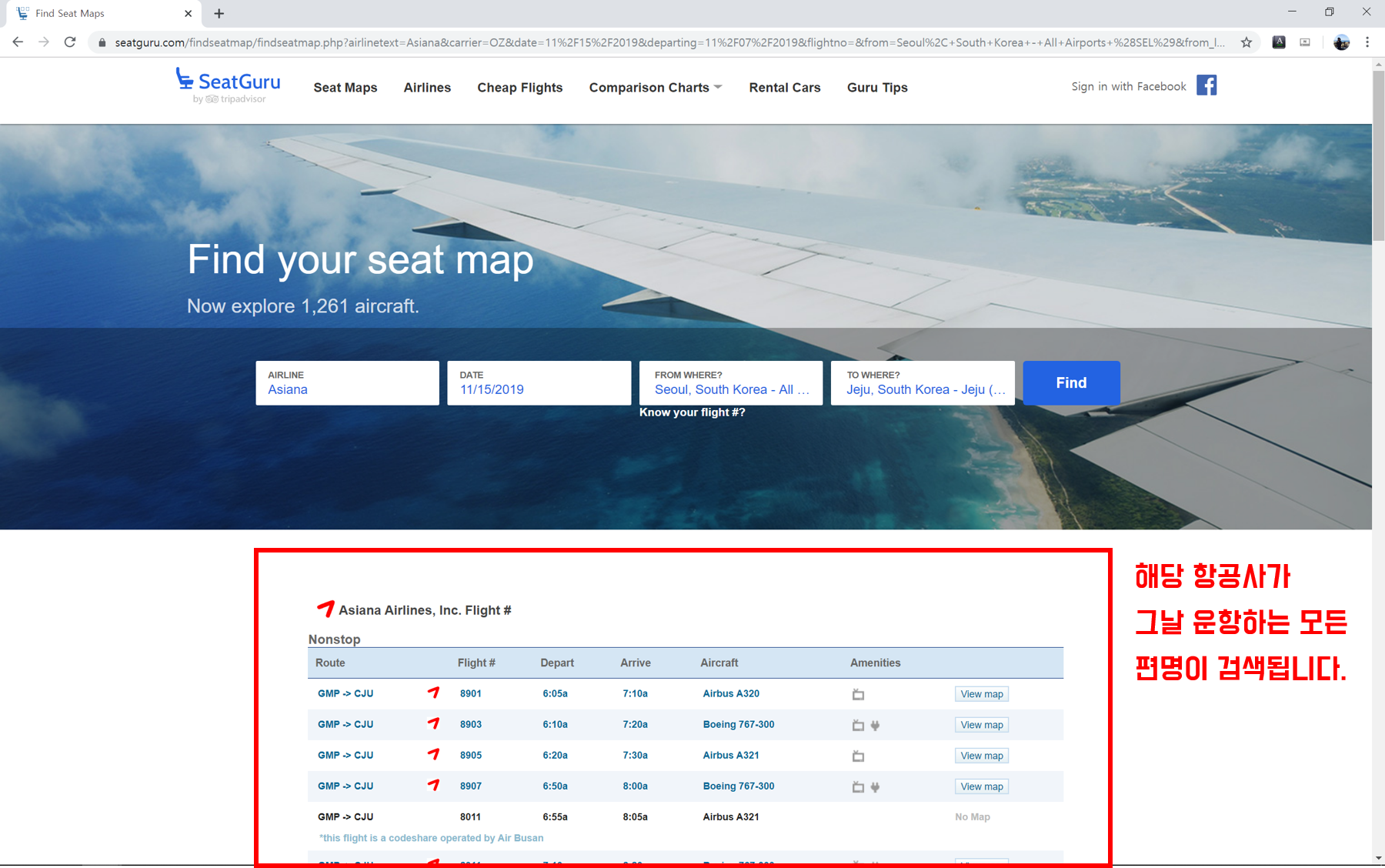Click the From Where field Seoul
This screenshot has width=1385, height=868.
click(x=731, y=382)
